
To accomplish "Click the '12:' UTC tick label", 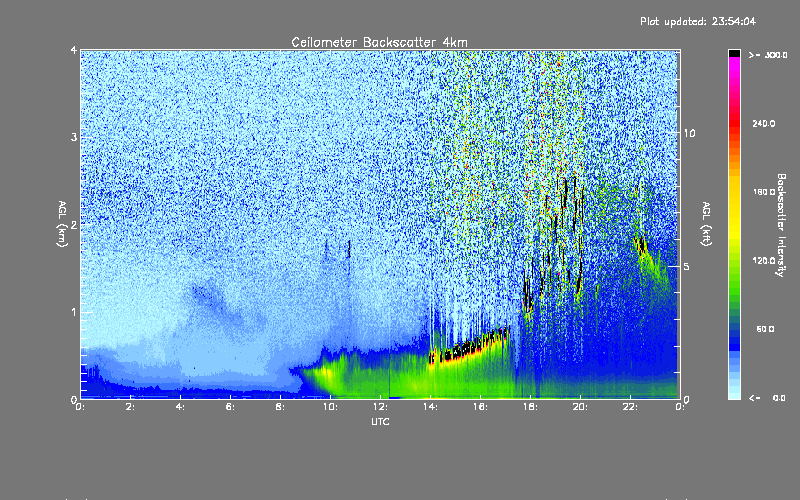I will tap(380, 407).
